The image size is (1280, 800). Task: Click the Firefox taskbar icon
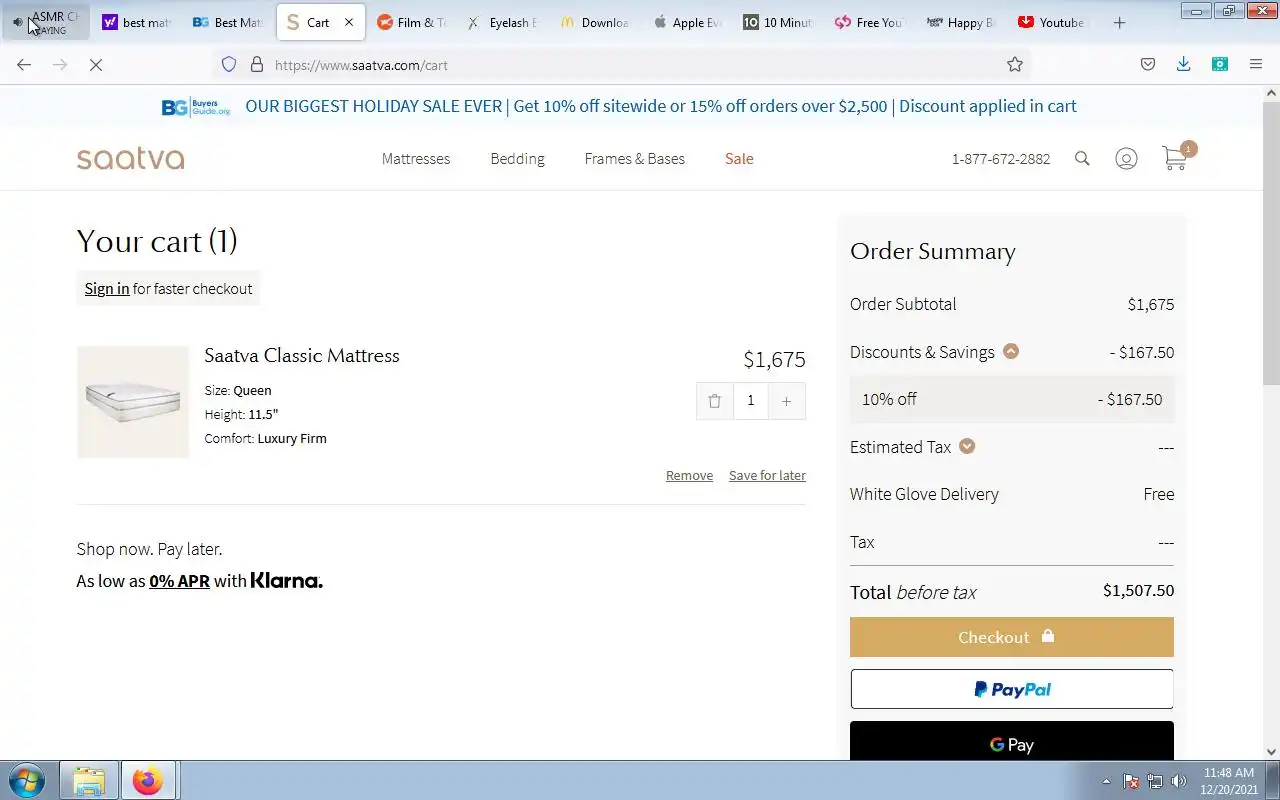148,780
